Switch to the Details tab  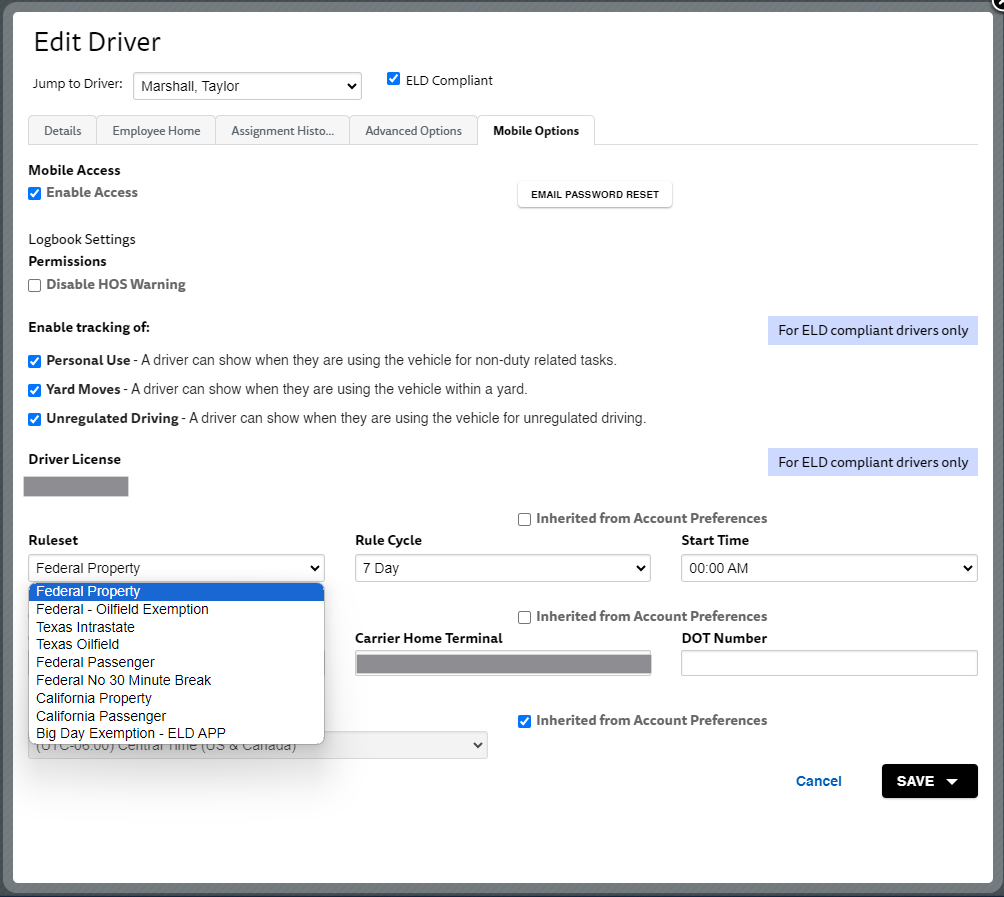click(x=63, y=131)
